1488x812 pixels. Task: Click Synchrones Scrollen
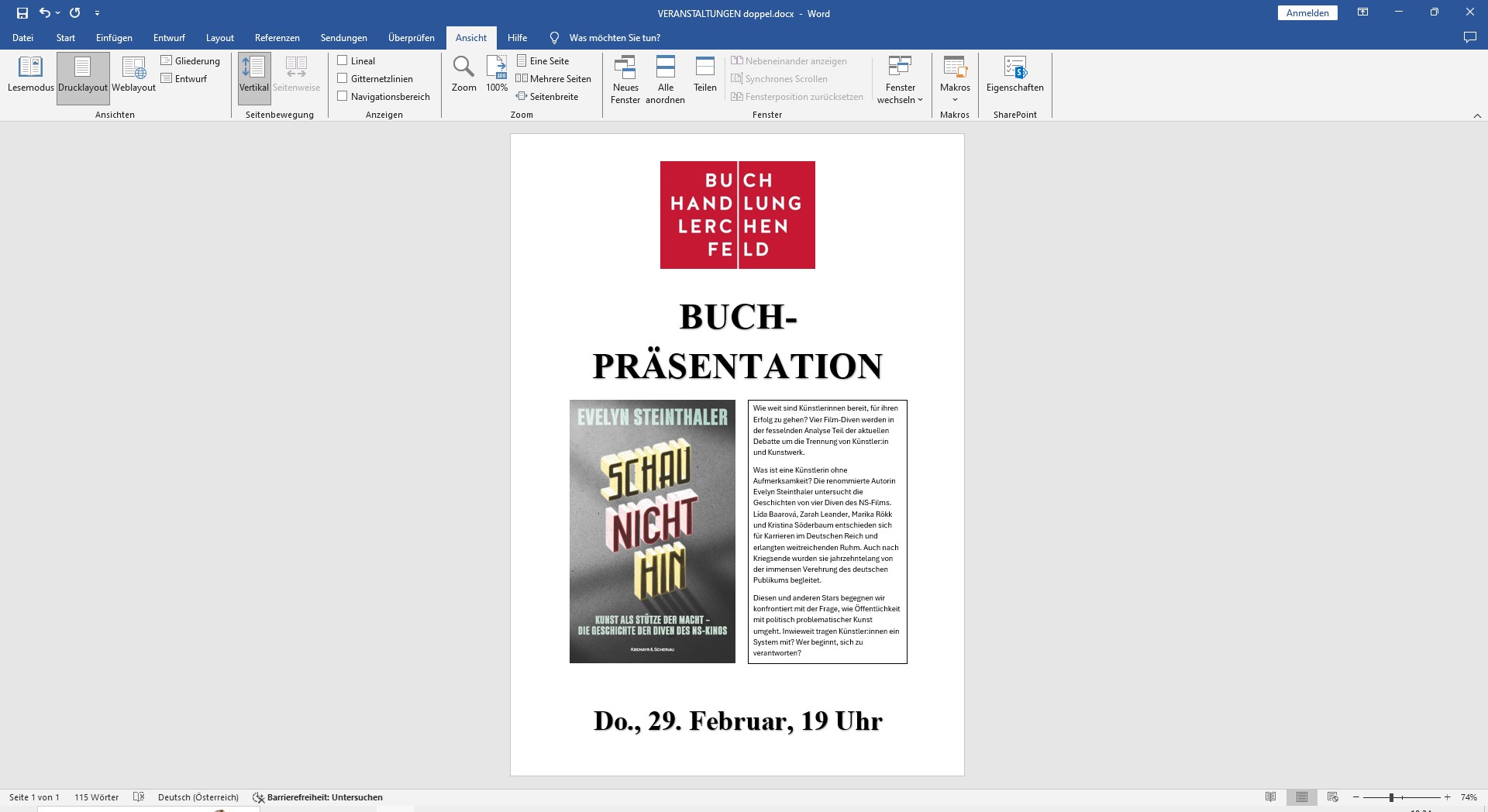779,78
